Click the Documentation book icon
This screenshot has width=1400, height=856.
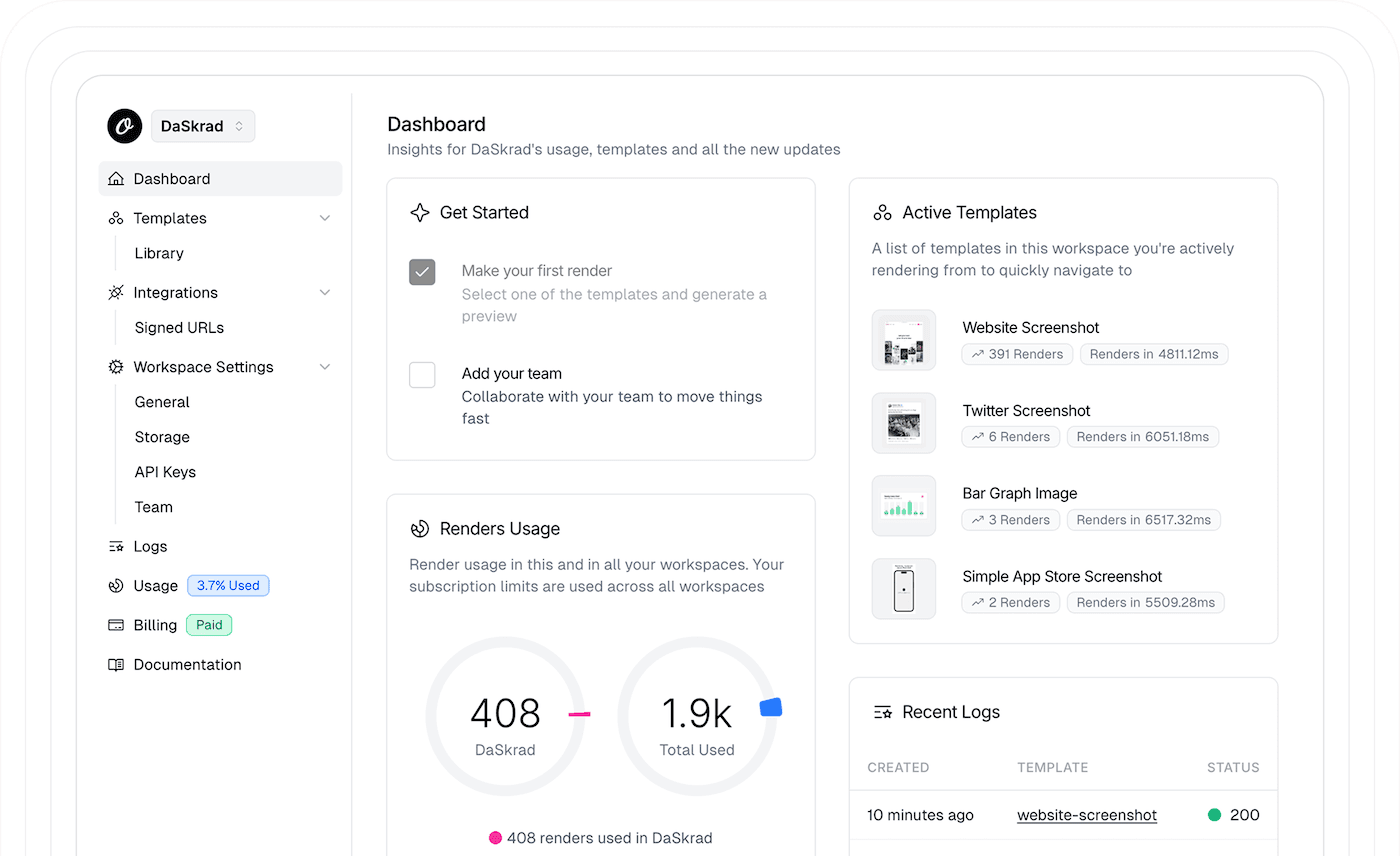[116, 665]
